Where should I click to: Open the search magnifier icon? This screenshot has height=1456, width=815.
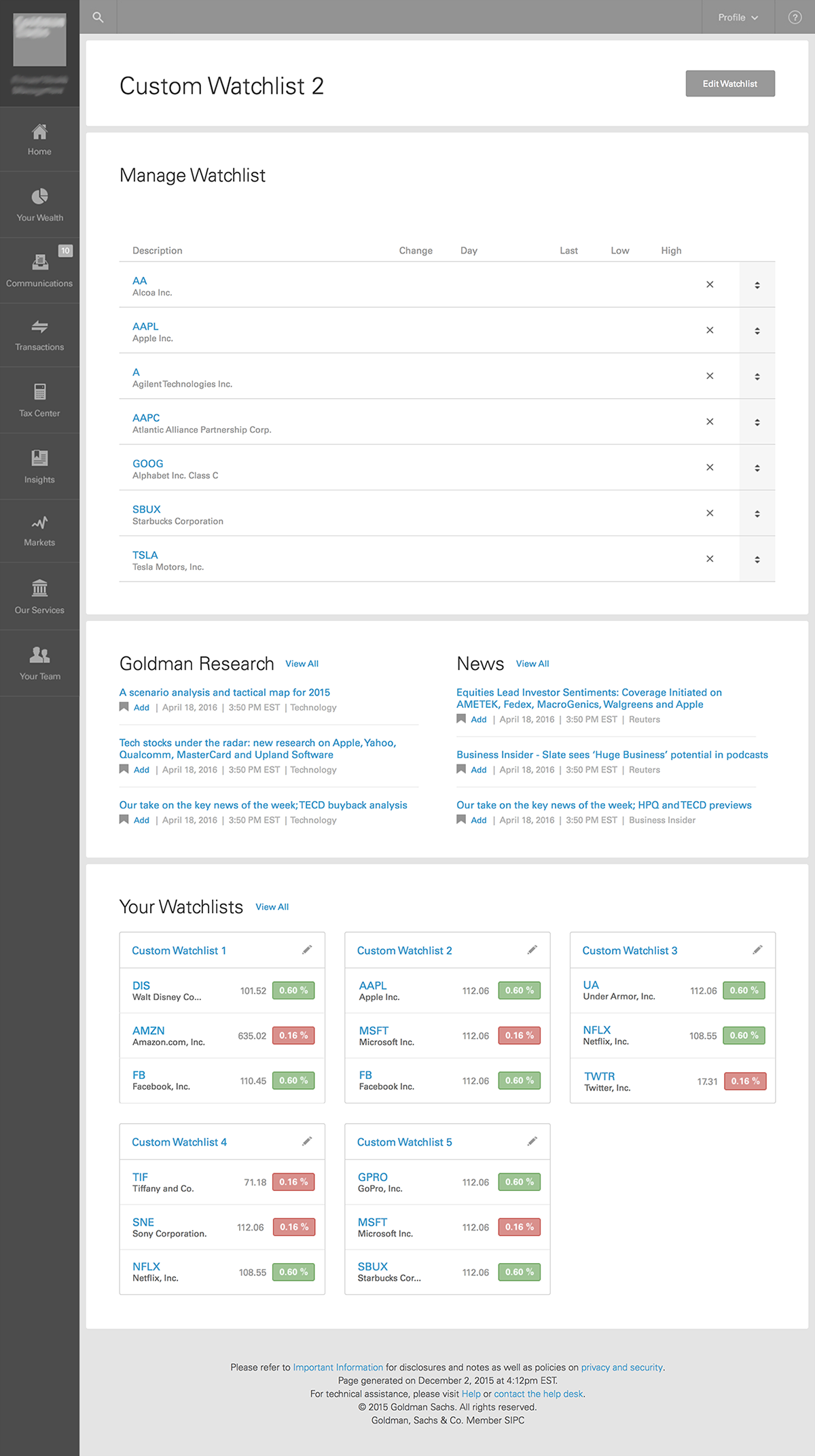click(98, 17)
